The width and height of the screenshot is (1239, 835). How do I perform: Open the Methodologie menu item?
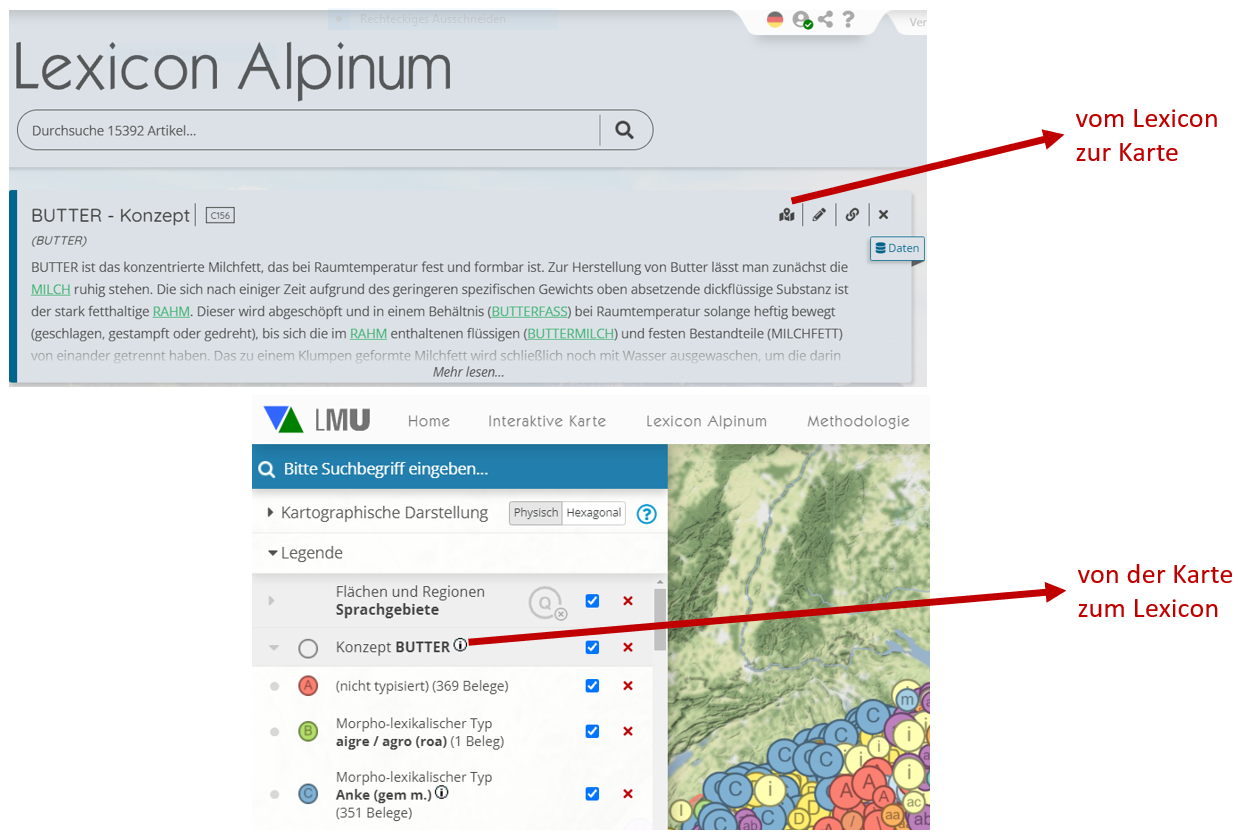858,421
